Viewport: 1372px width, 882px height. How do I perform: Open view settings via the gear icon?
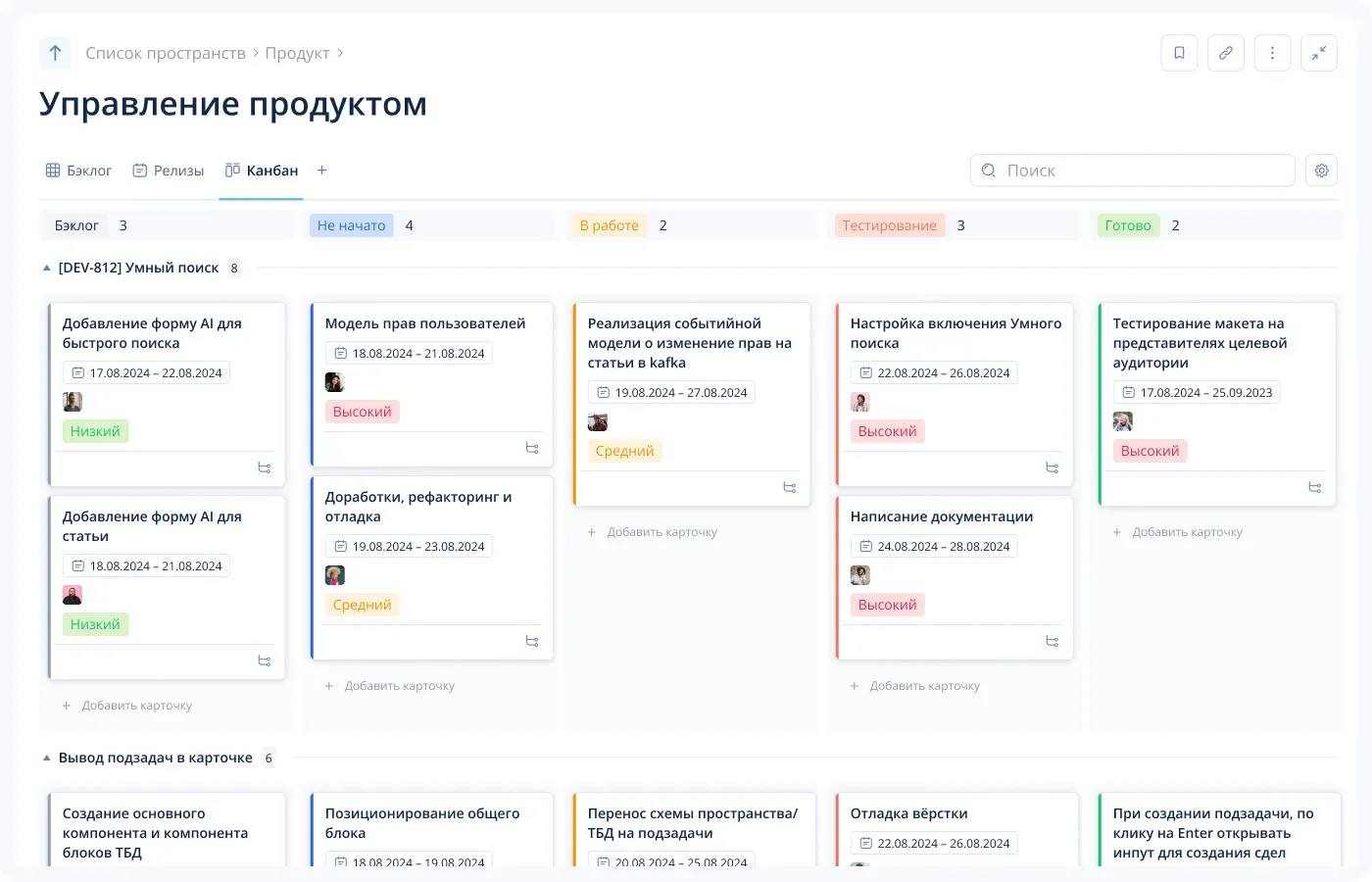[x=1321, y=170]
